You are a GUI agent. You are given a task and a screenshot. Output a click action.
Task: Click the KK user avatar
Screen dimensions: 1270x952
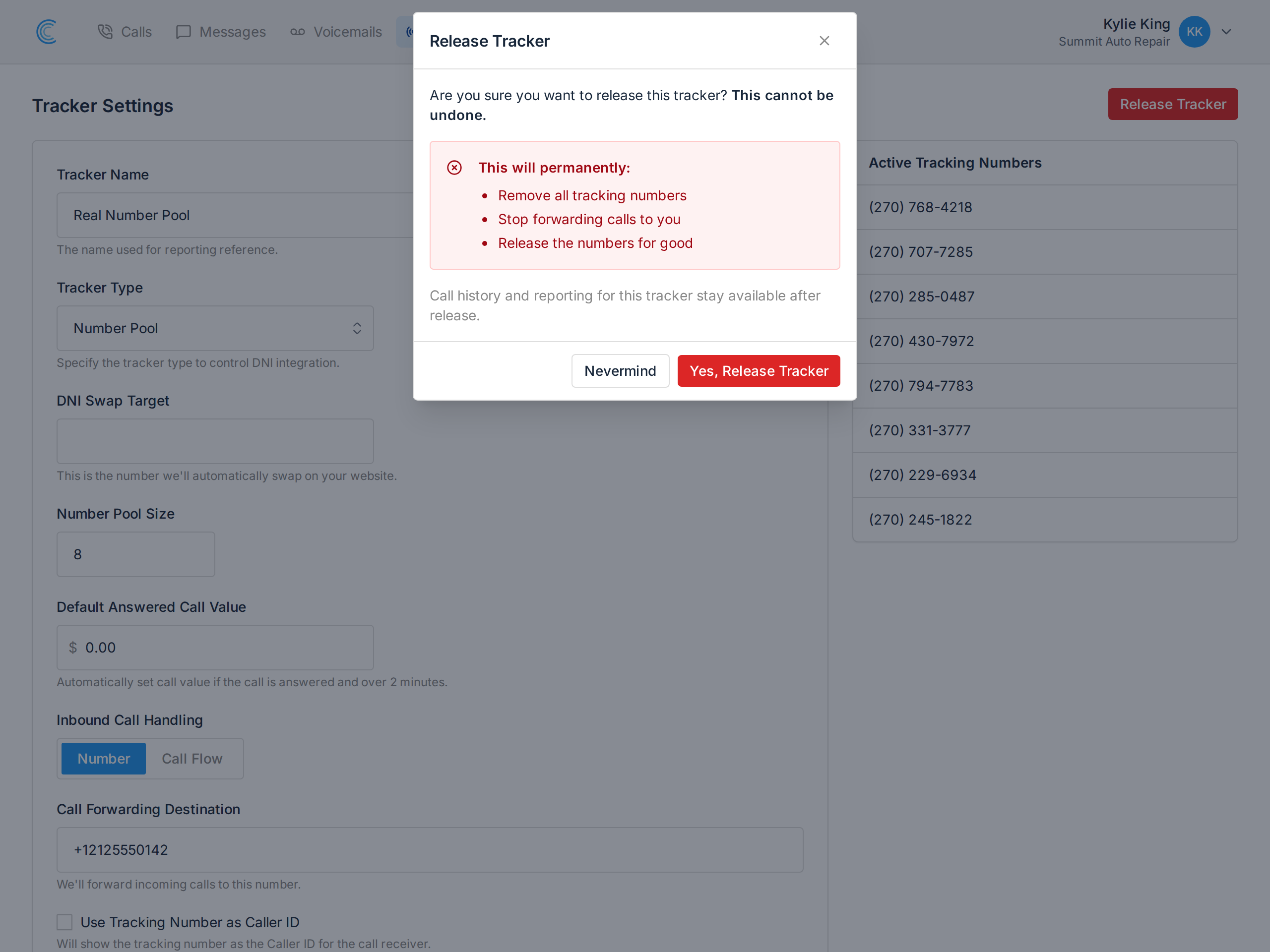pos(1194,32)
